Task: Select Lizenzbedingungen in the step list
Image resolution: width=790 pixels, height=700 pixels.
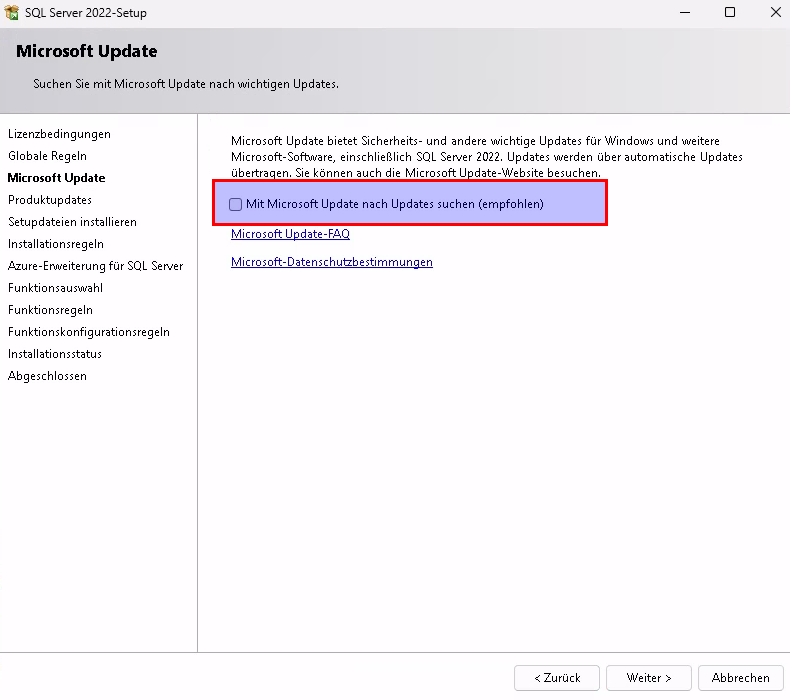Action: coord(59,134)
